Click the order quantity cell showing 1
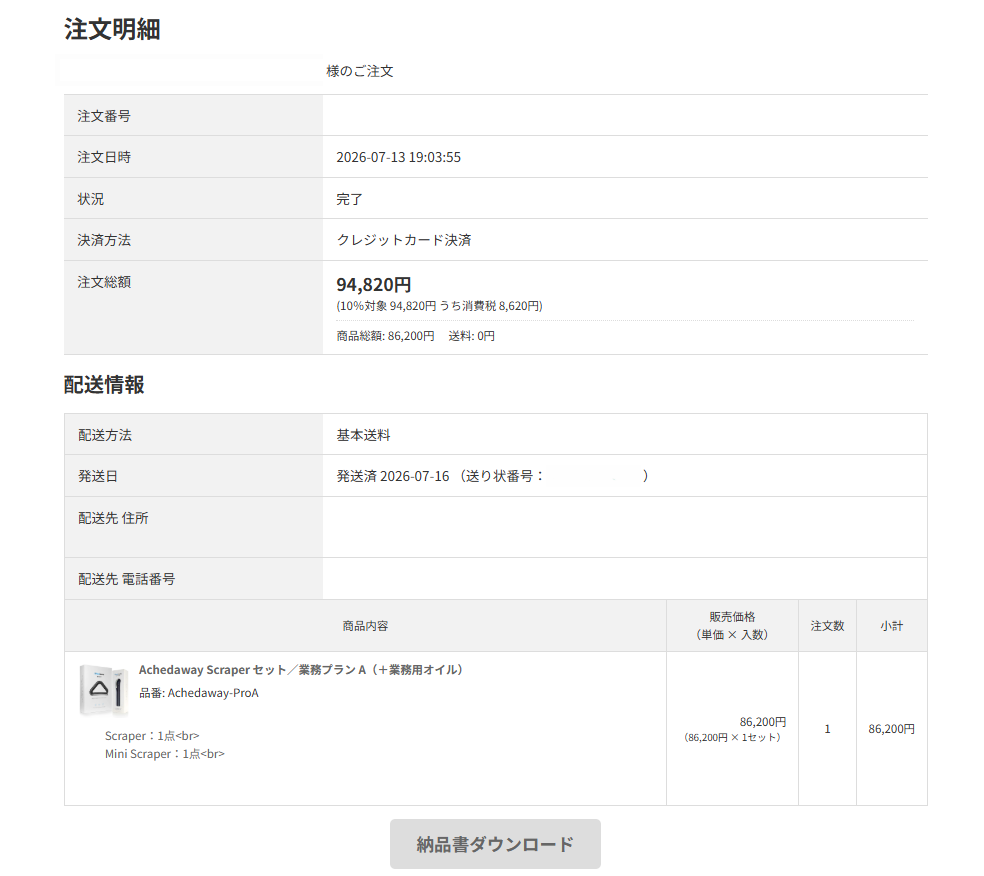 point(827,729)
